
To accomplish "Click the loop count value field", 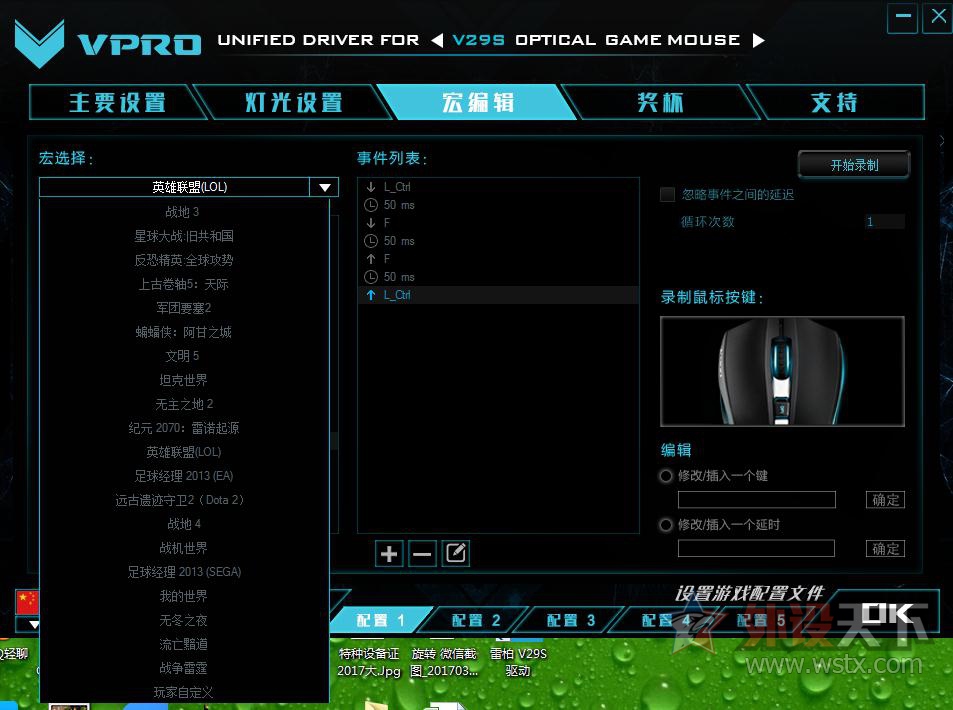I will 885,222.
